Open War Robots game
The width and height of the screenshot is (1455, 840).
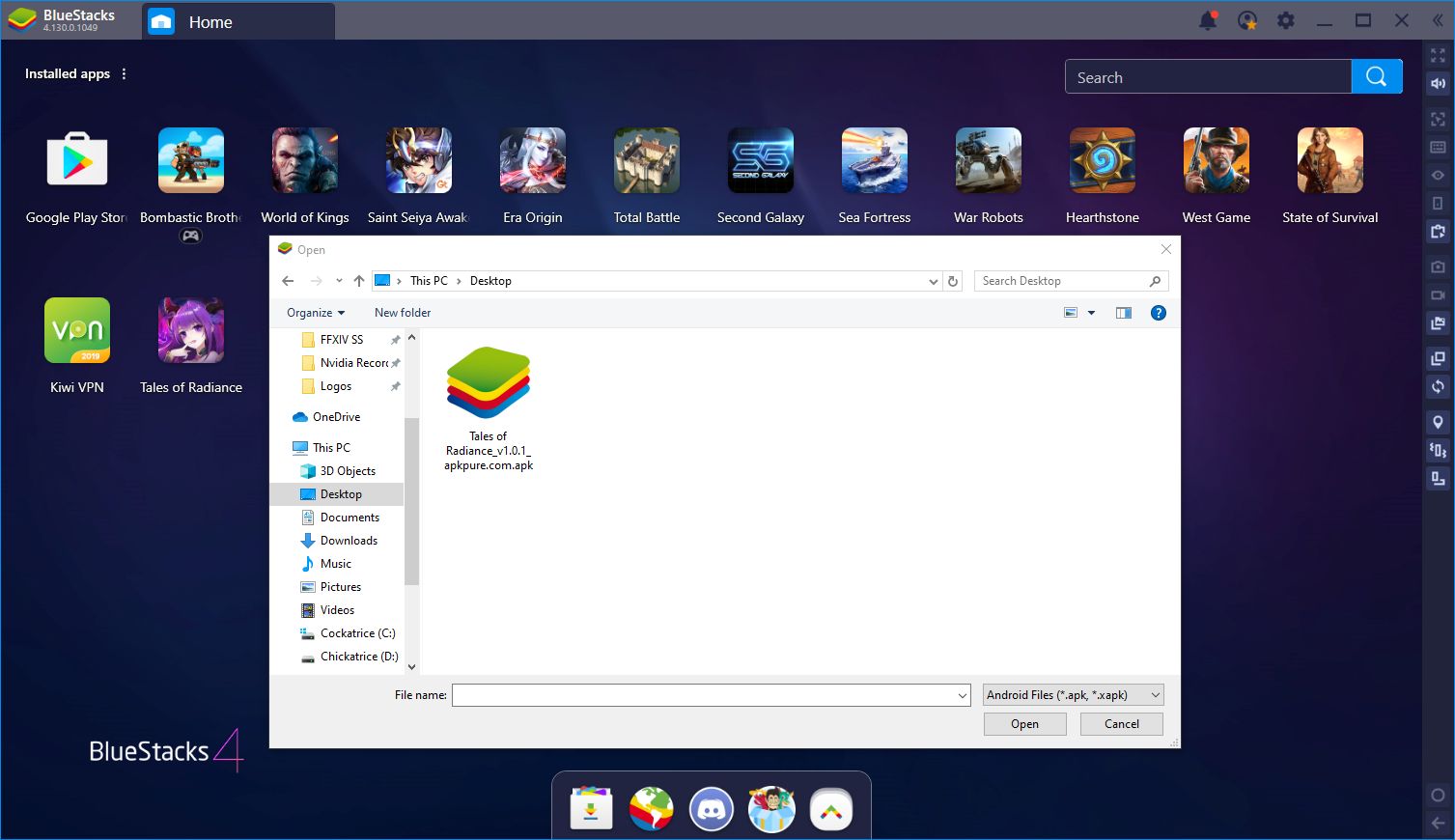point(989,160)
